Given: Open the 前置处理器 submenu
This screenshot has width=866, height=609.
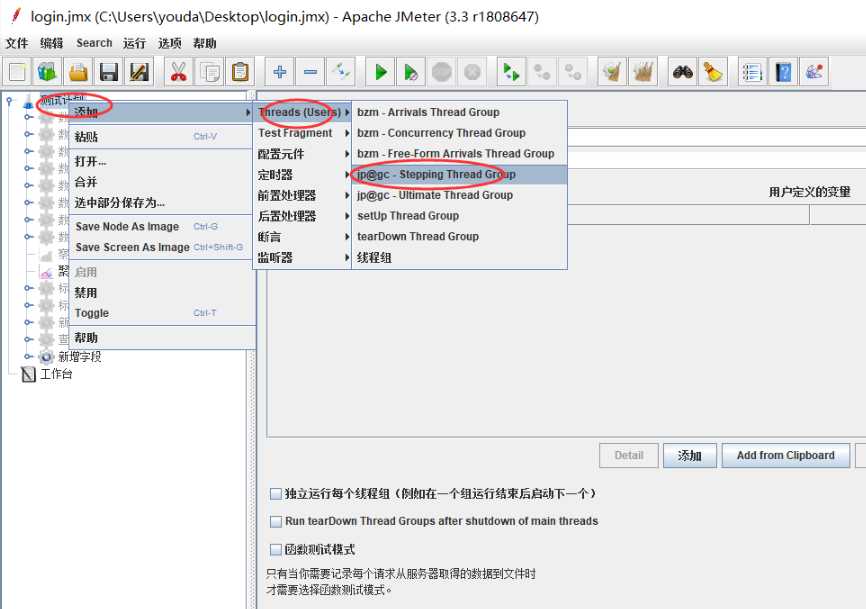Looking at the screenshot, I should [303, 195].
